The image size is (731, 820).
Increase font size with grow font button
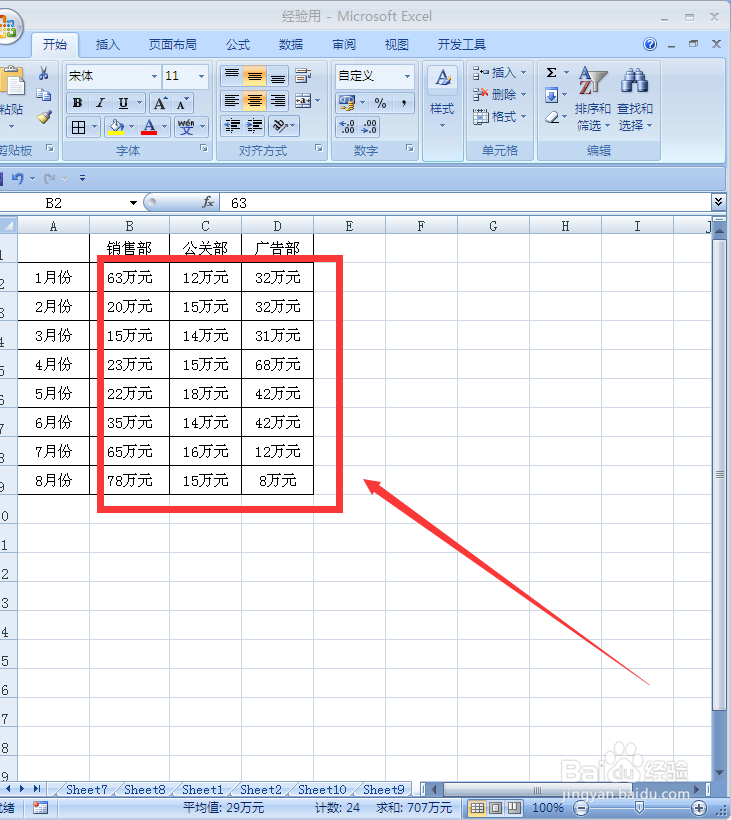[x=160, y=102]
